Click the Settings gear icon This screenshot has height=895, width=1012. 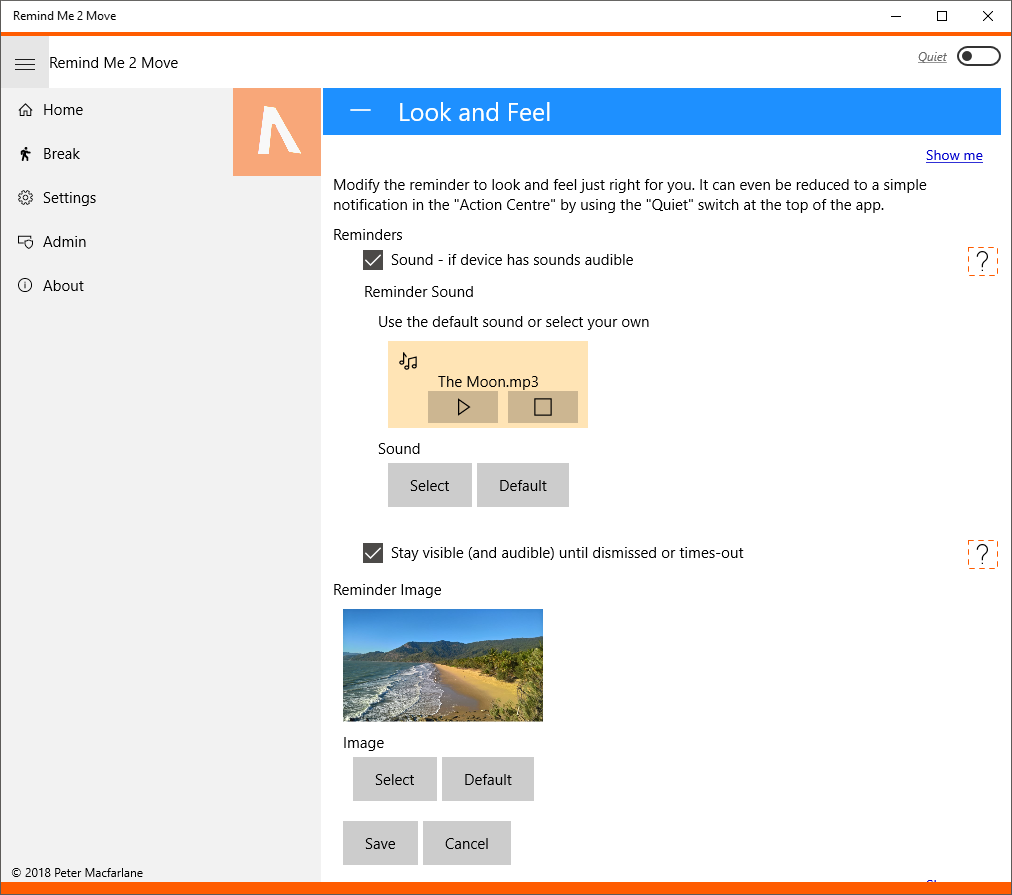[x=26, y=198]
